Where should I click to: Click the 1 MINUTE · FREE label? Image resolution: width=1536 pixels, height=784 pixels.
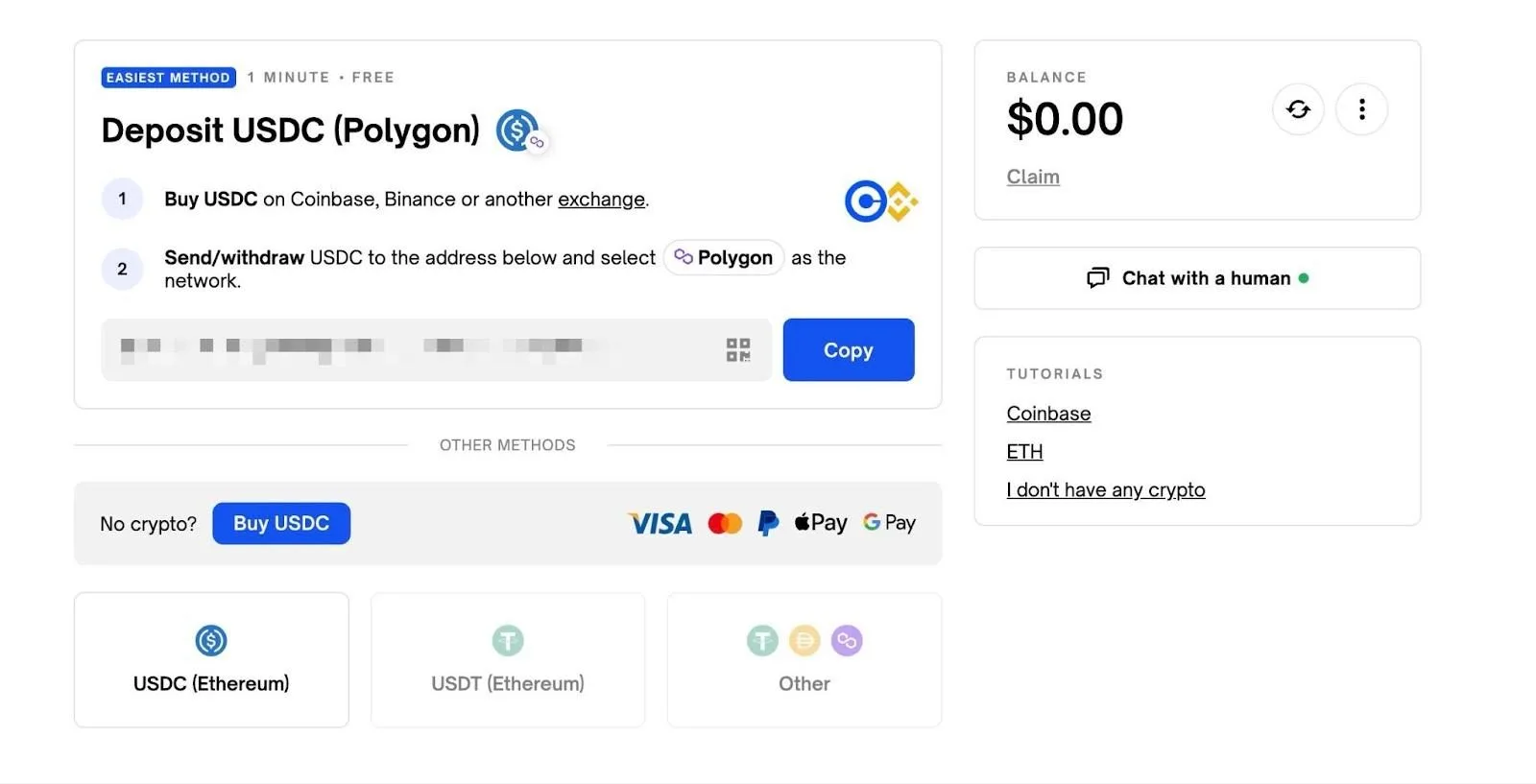[x=321, y=77]
